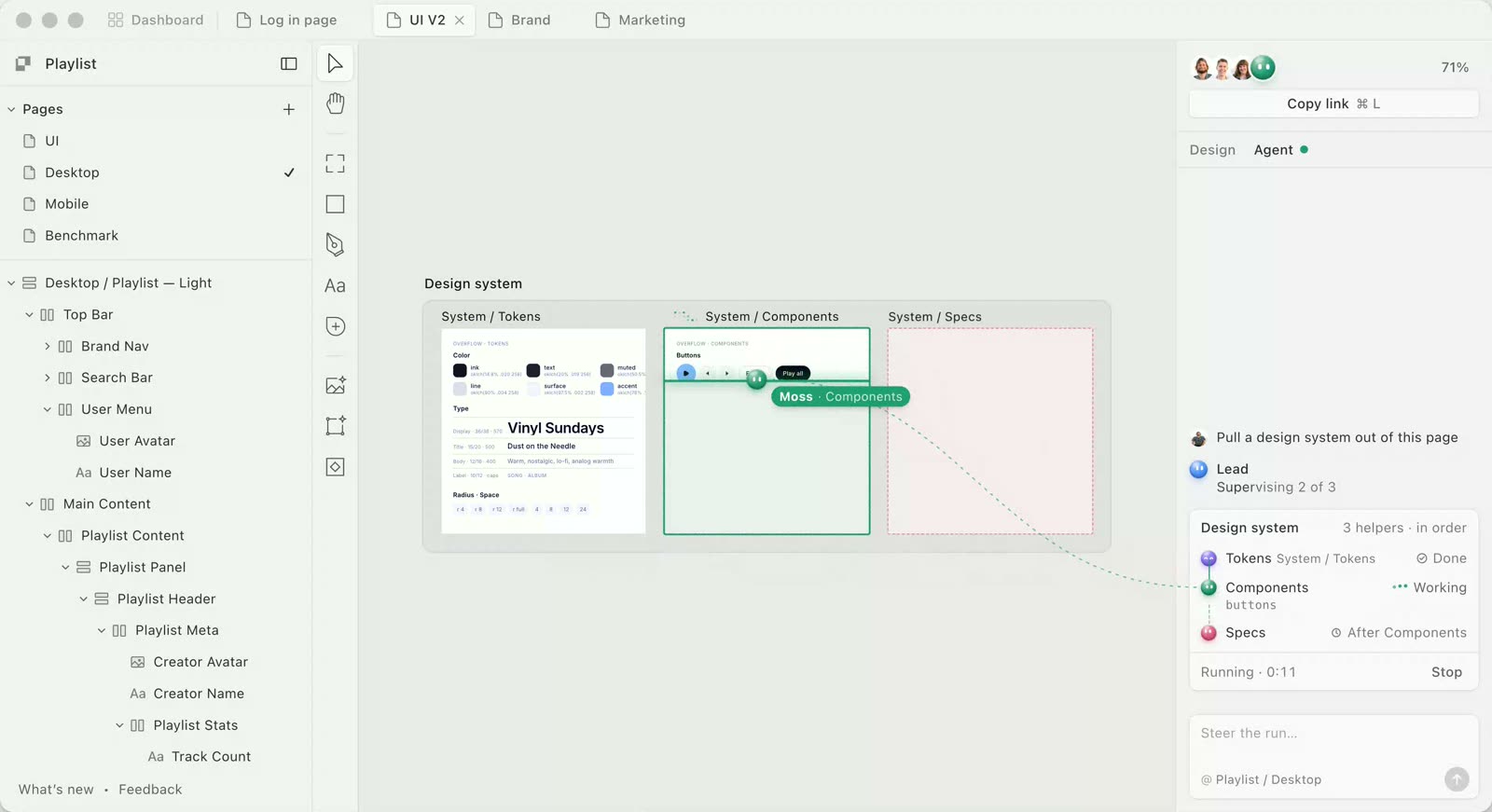Image resolution: width=1492 pixels, height=812 pixels.
Task: Expand the Search Bar layer
Action: tap(48, 378)
